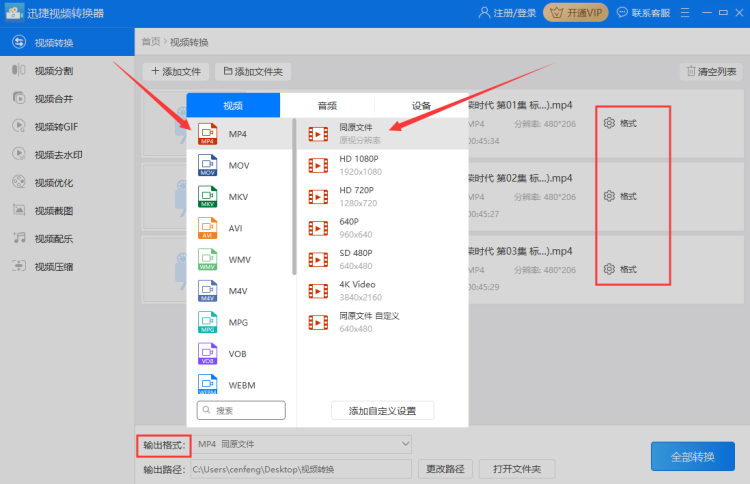Select MKV format icon
750x484 pixels.
[x=208, y=197]
